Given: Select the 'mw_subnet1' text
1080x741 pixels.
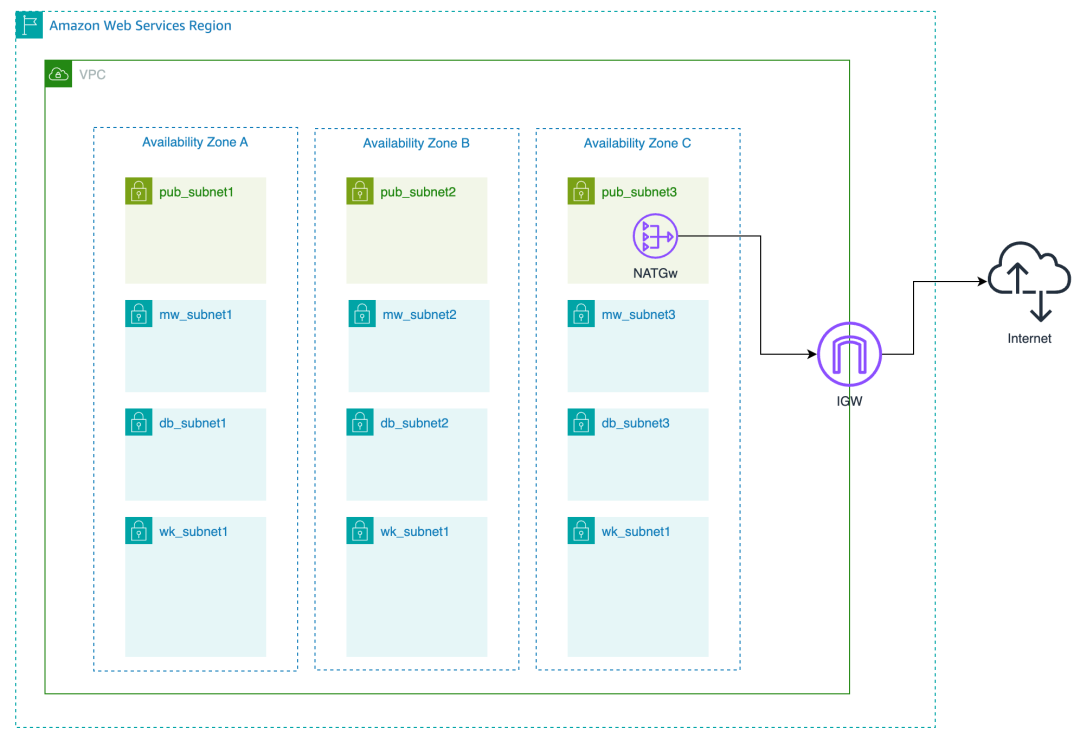Looking at the screenshot, I should click(x=196, y=315).
